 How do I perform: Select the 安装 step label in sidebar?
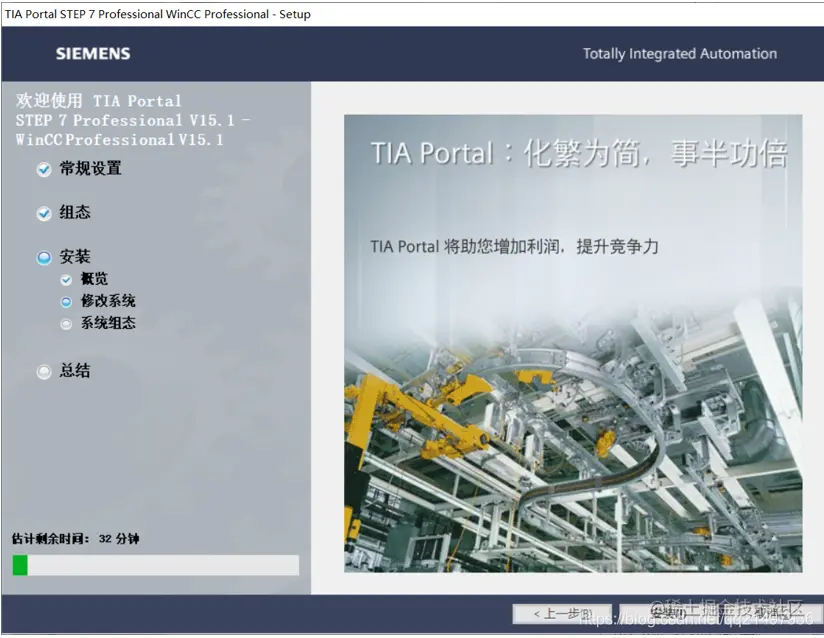(x=75, y=256)
